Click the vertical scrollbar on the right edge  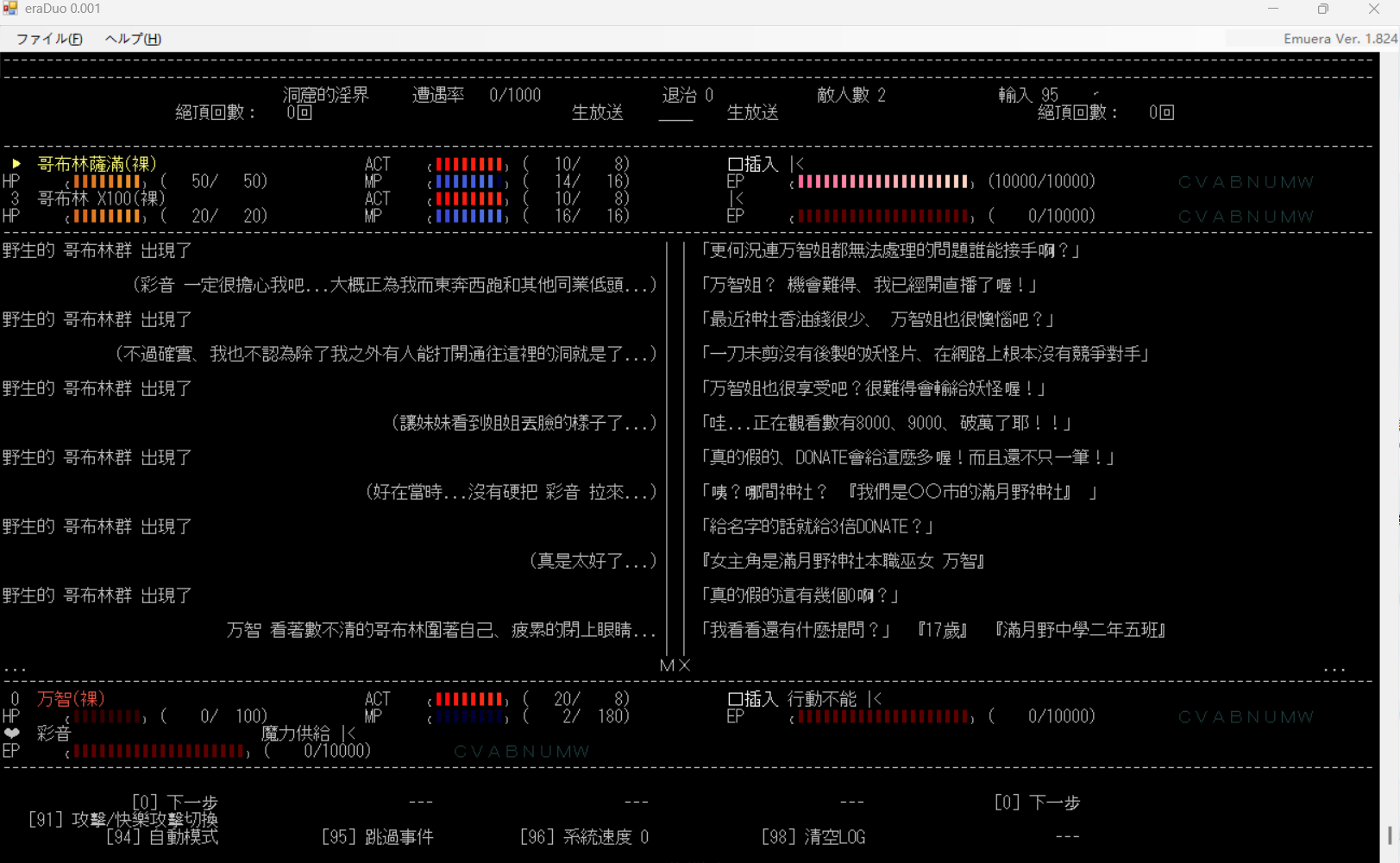(1390, 835)
